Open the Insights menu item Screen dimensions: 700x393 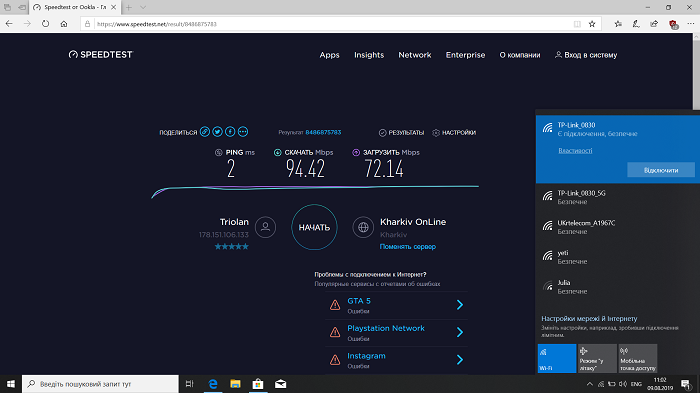click(x=369, y=55)
